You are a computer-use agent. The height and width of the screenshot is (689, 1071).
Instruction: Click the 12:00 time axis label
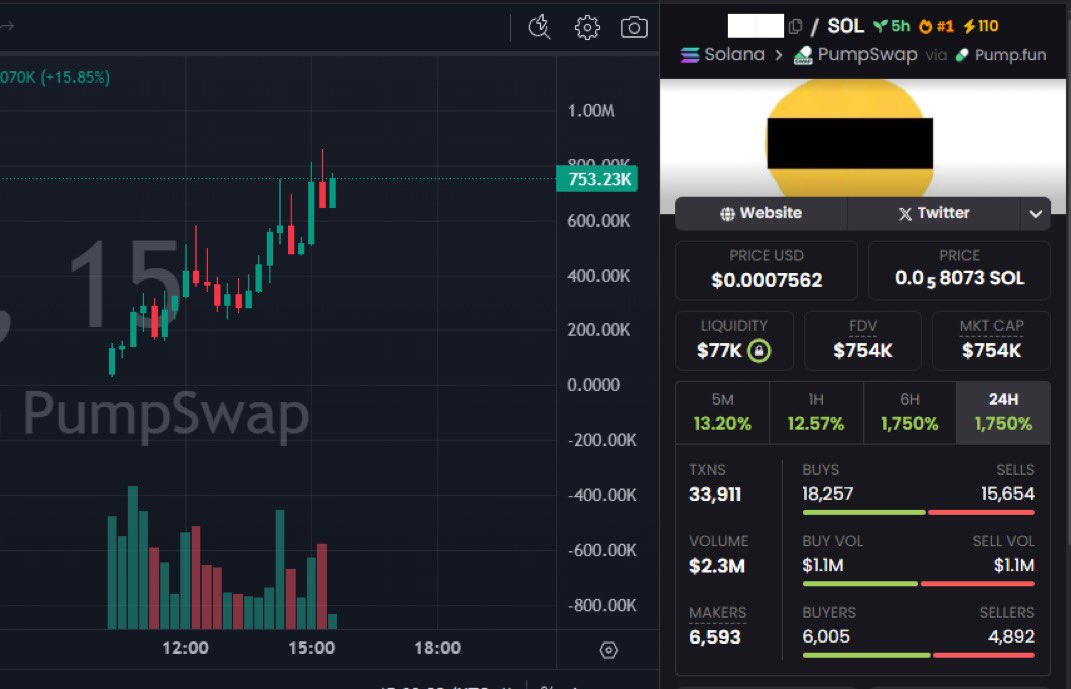[185, 648]
